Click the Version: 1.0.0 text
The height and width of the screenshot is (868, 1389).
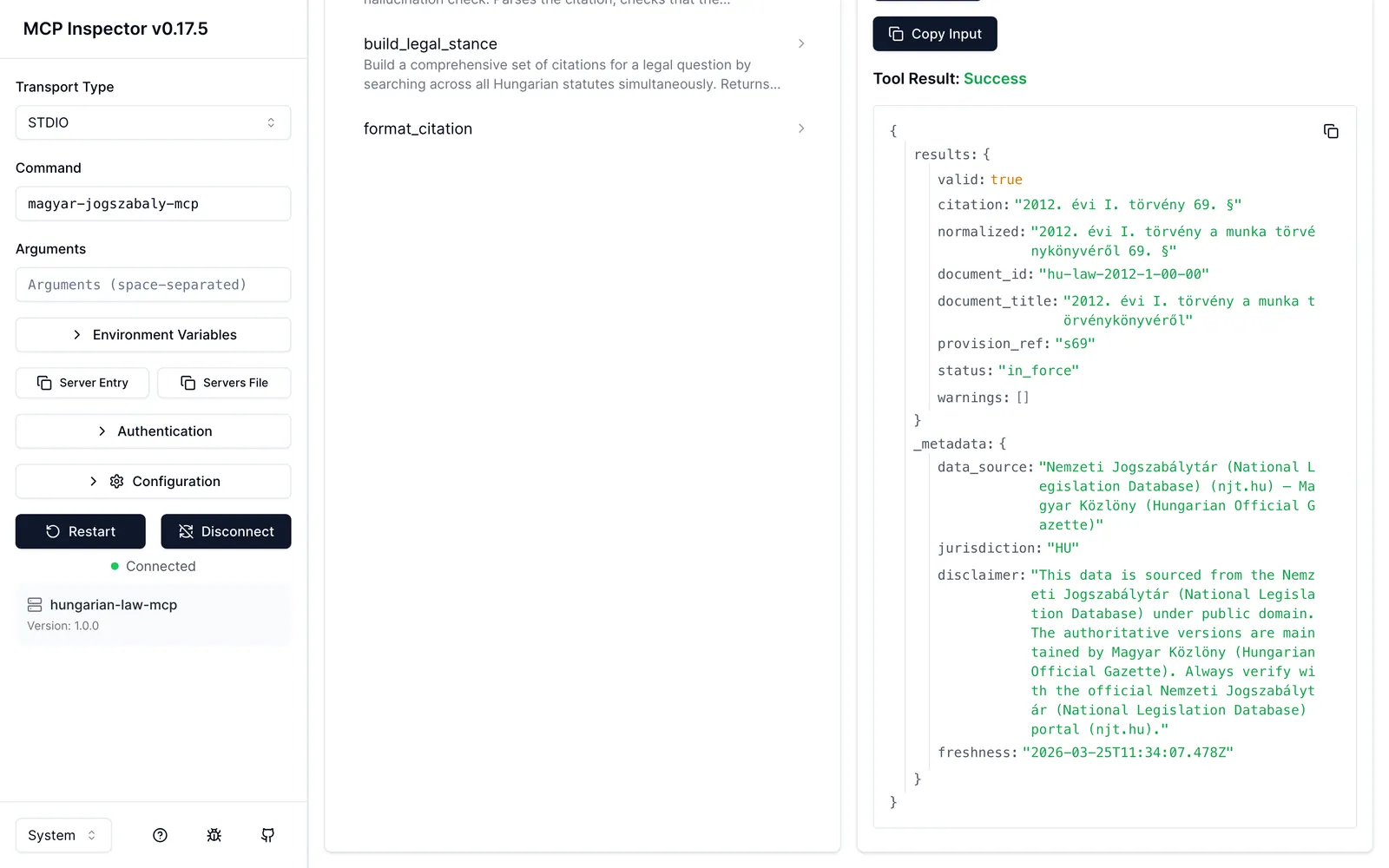[63, 626]
